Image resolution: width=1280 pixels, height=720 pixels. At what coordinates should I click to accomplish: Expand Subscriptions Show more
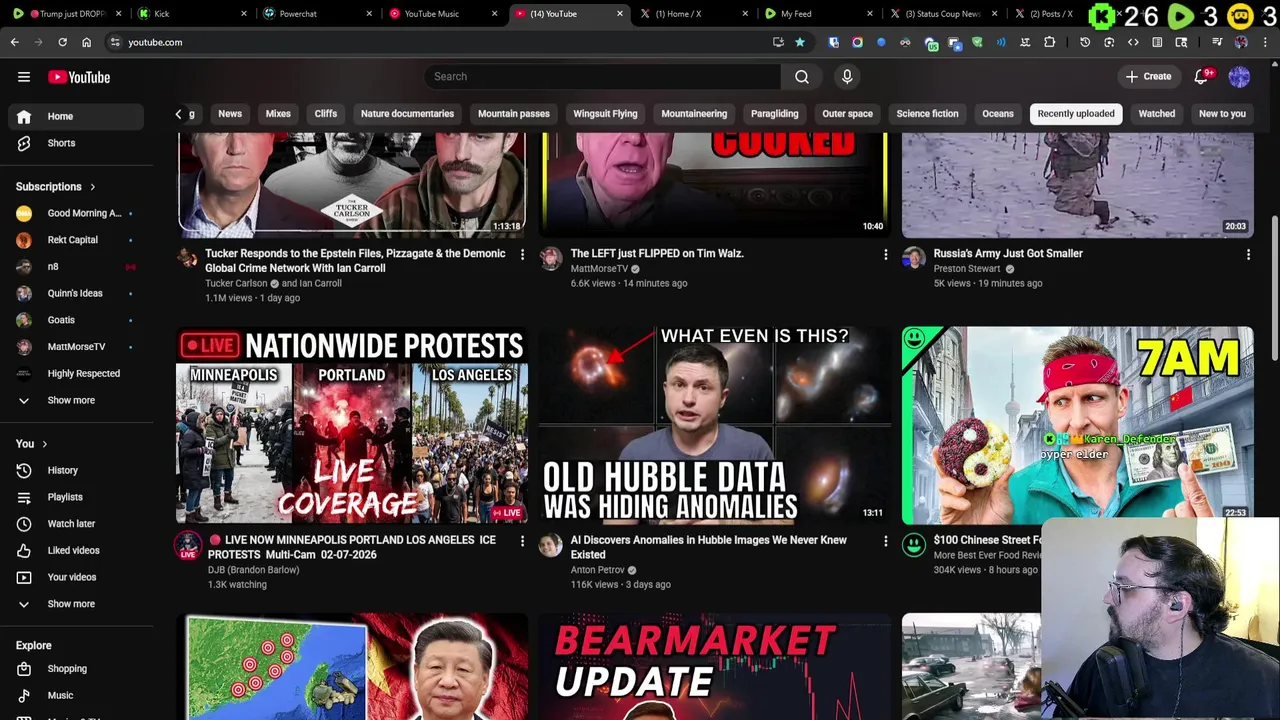pyautogui.click(x=76, y=400)
